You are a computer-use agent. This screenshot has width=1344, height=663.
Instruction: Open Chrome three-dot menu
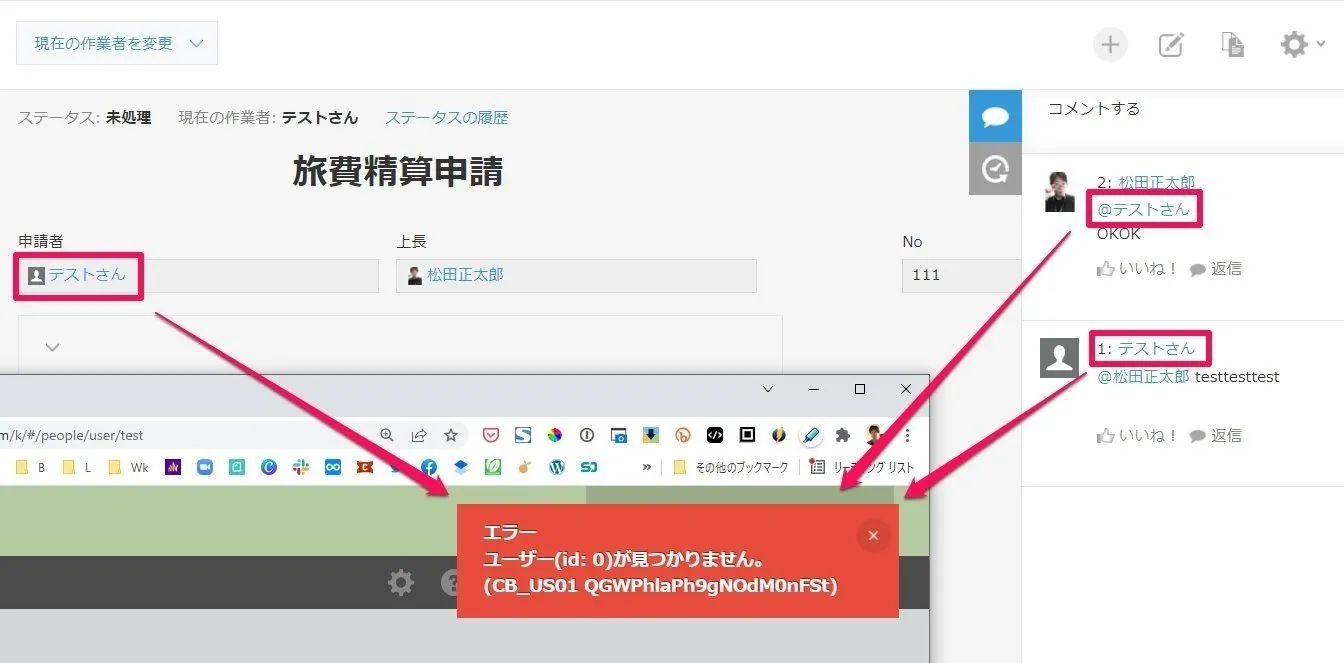tap(907, 435)
